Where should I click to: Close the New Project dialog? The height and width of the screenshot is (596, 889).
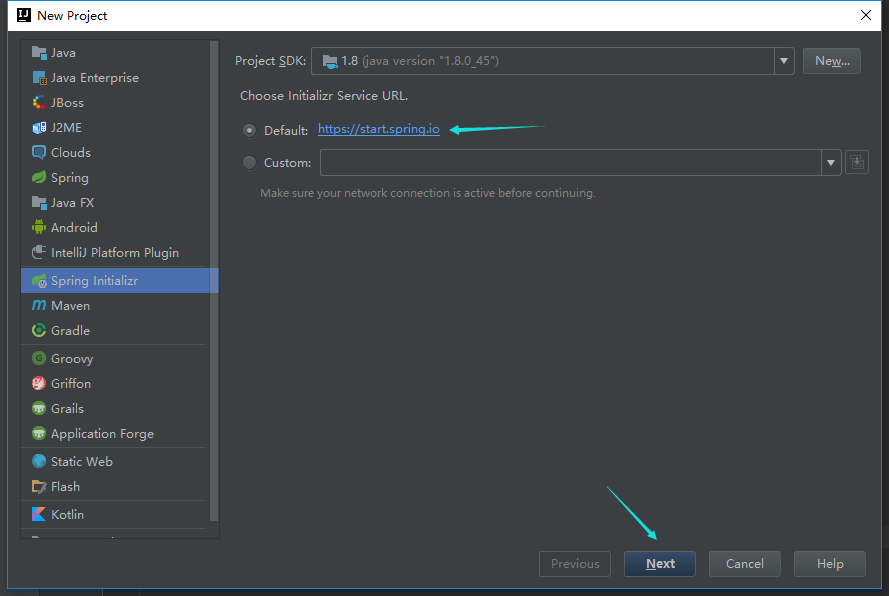pyautogui.click(x=866, y=15)
